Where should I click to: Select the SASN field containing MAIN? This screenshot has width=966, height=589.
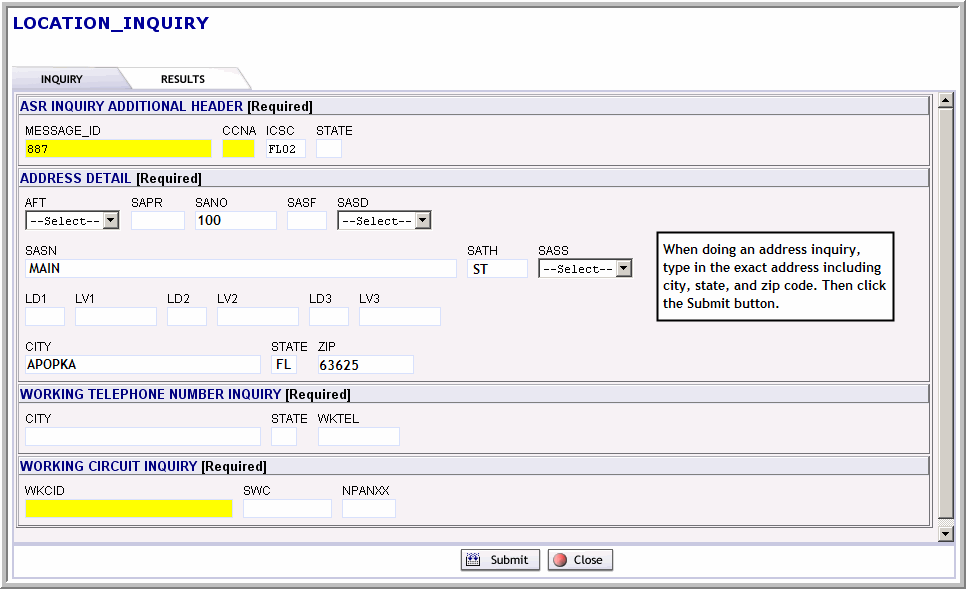click(x=240, y=269)
